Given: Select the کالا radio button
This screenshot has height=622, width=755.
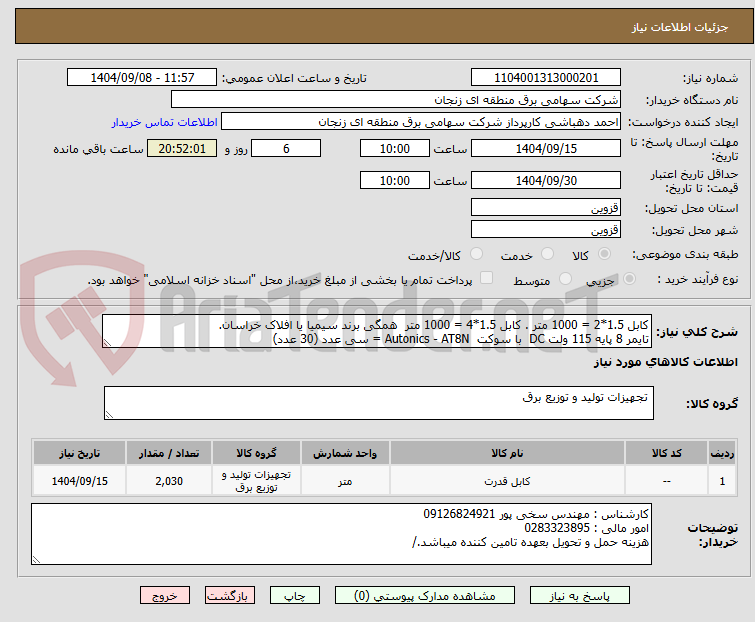Looking at the screenshot, I should coord(604,254).
